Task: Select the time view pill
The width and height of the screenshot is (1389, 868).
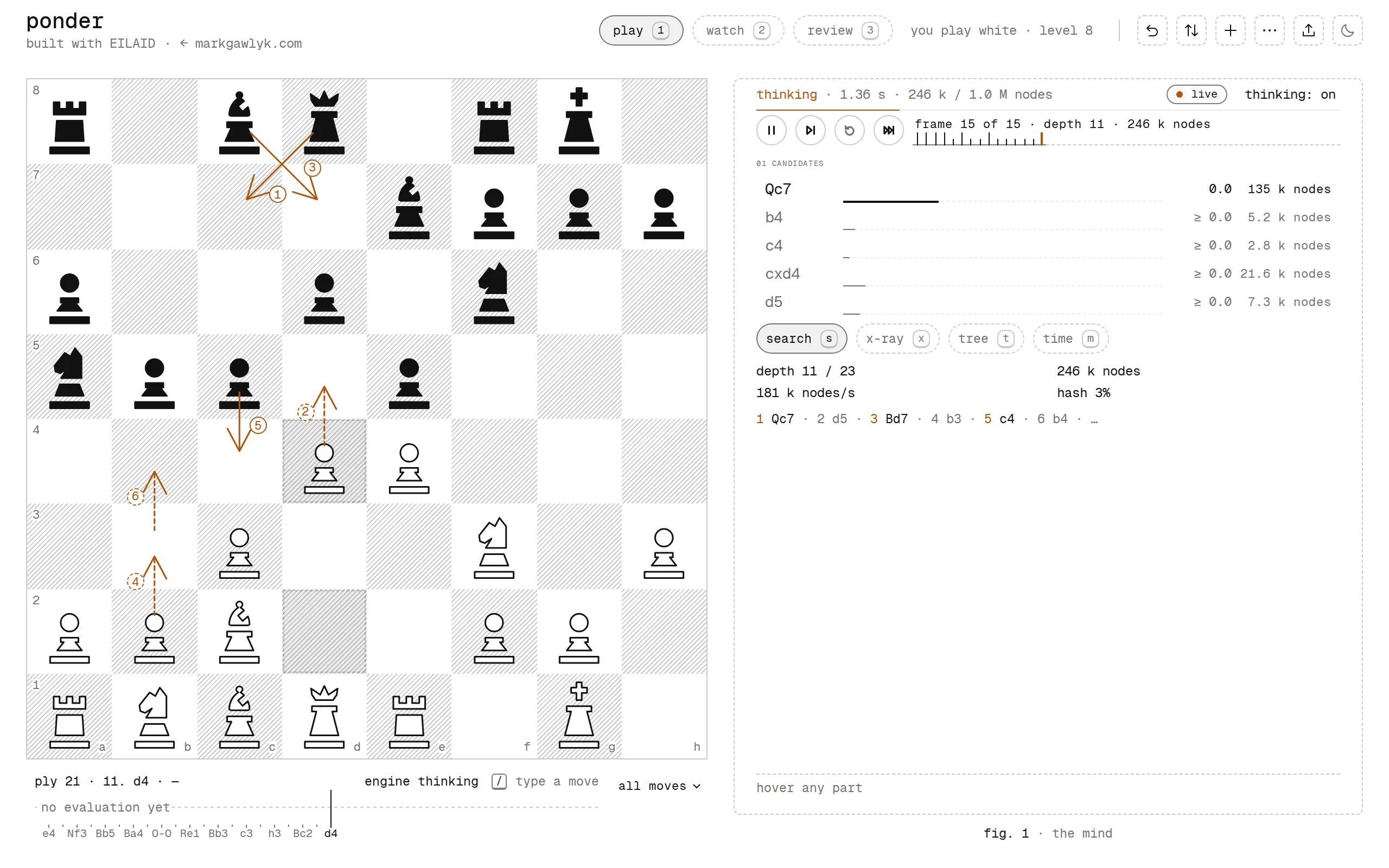Action: tap(1071, 339)
